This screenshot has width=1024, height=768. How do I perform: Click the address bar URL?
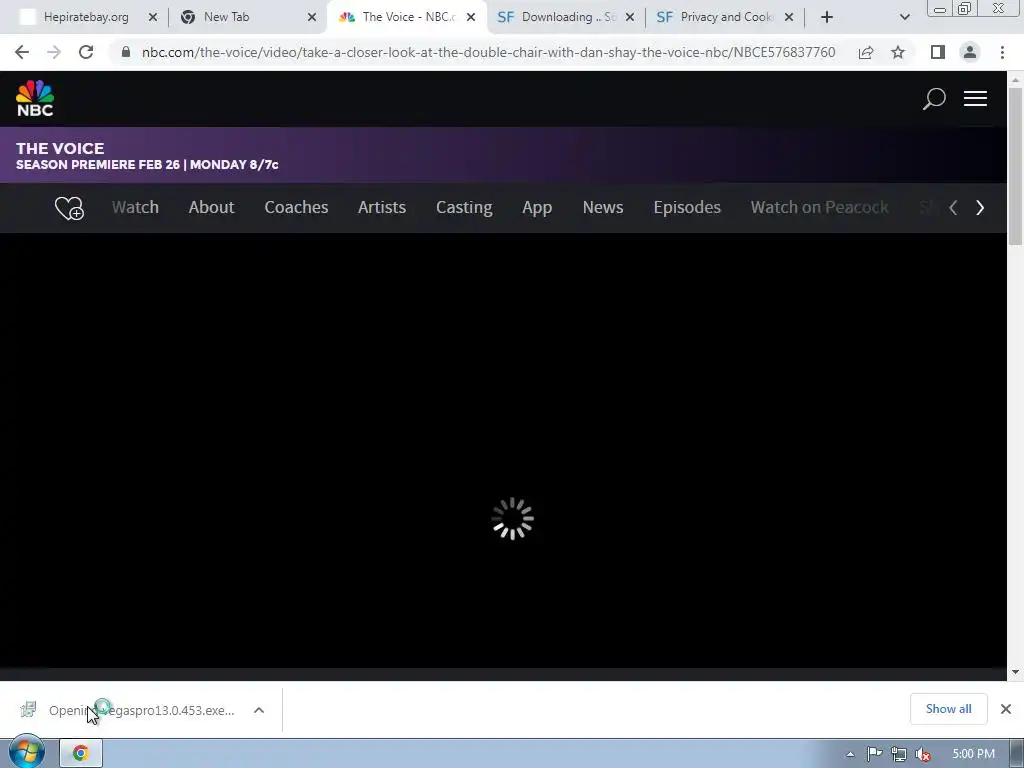pyautogui.click(x=488, y=52)
